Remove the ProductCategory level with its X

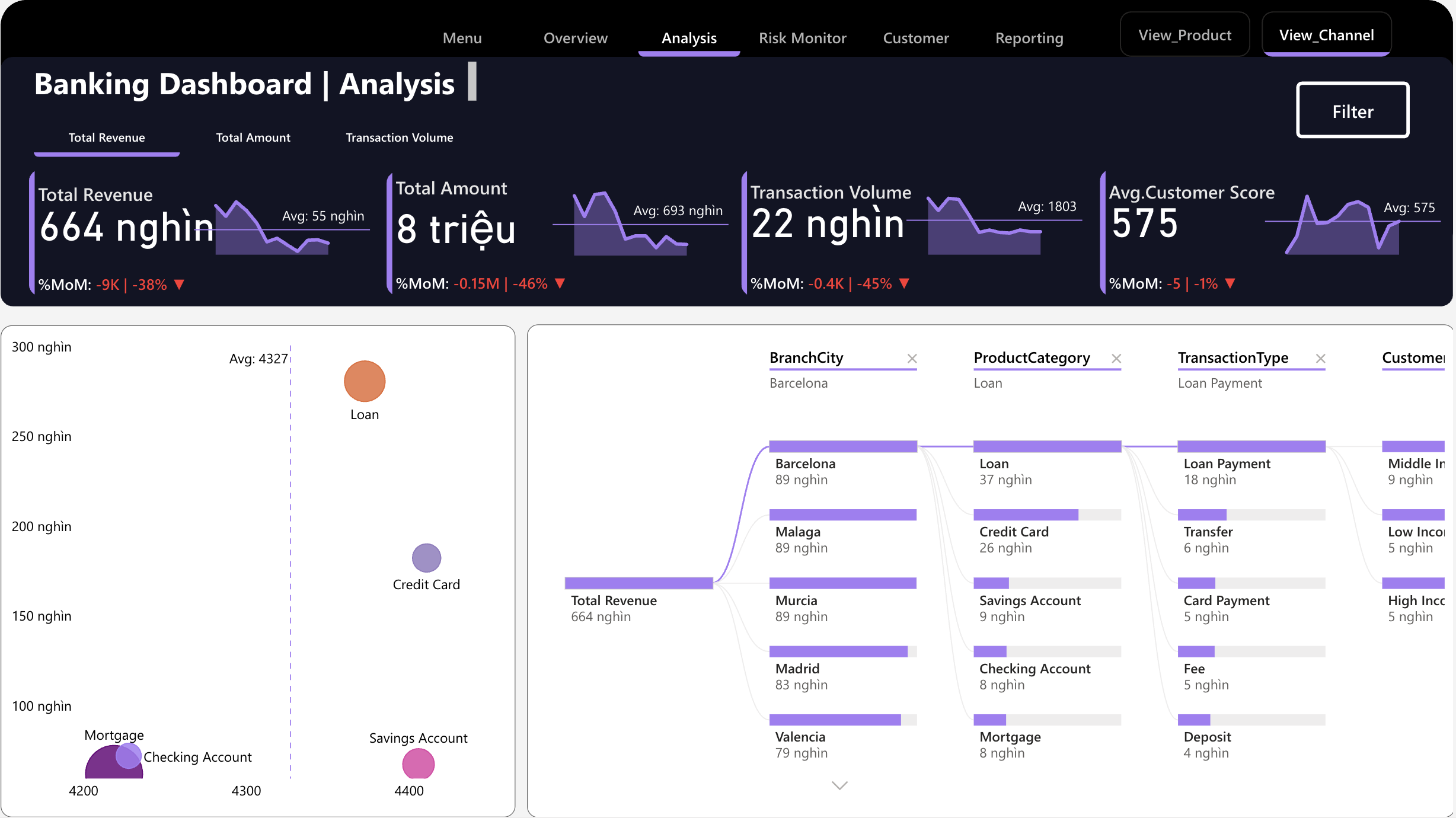(x=1116, y=359)
